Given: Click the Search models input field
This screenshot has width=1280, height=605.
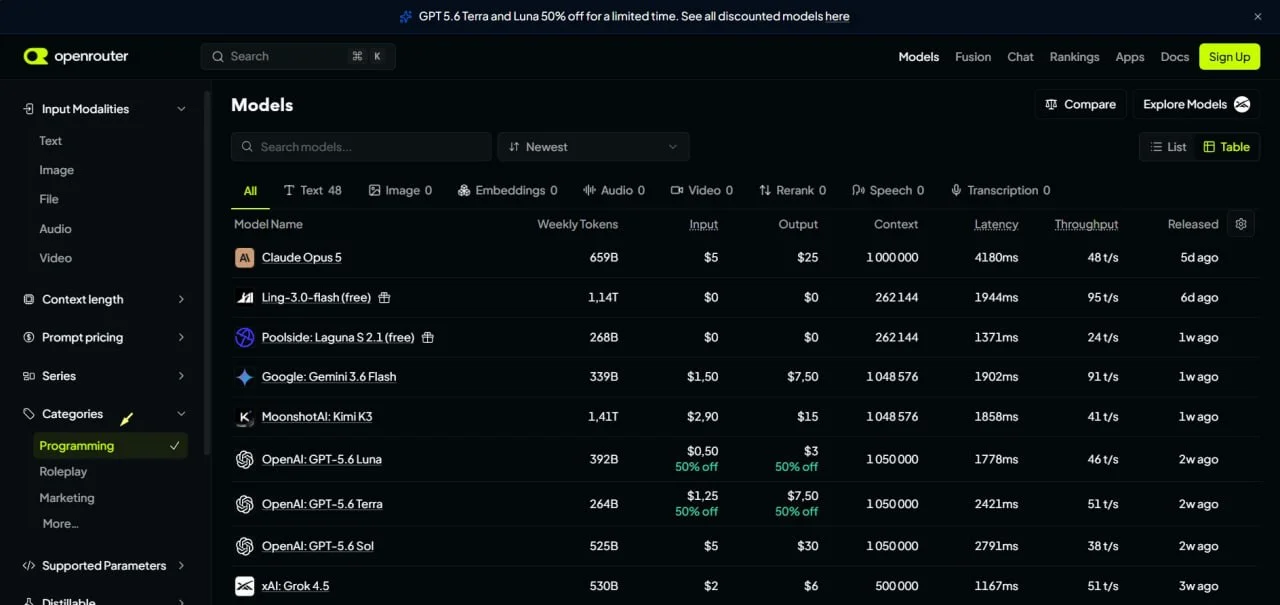Looking at the screenshot, I should 361,147.
